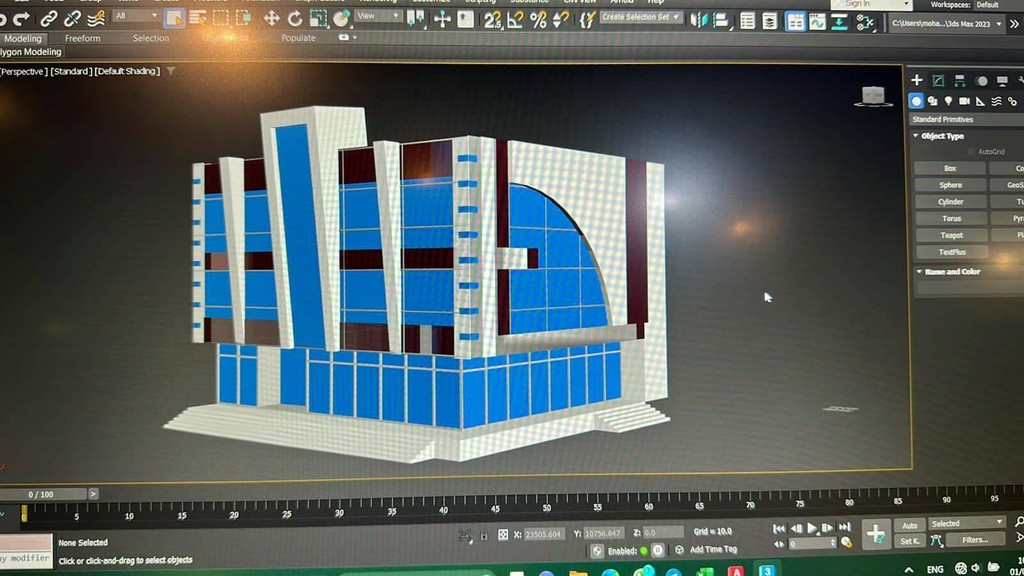Image resolution: width=1024 pixels, height=576 pixels.
Task: Switch to the Populate ribbon tab
Action: click(298, 38)
